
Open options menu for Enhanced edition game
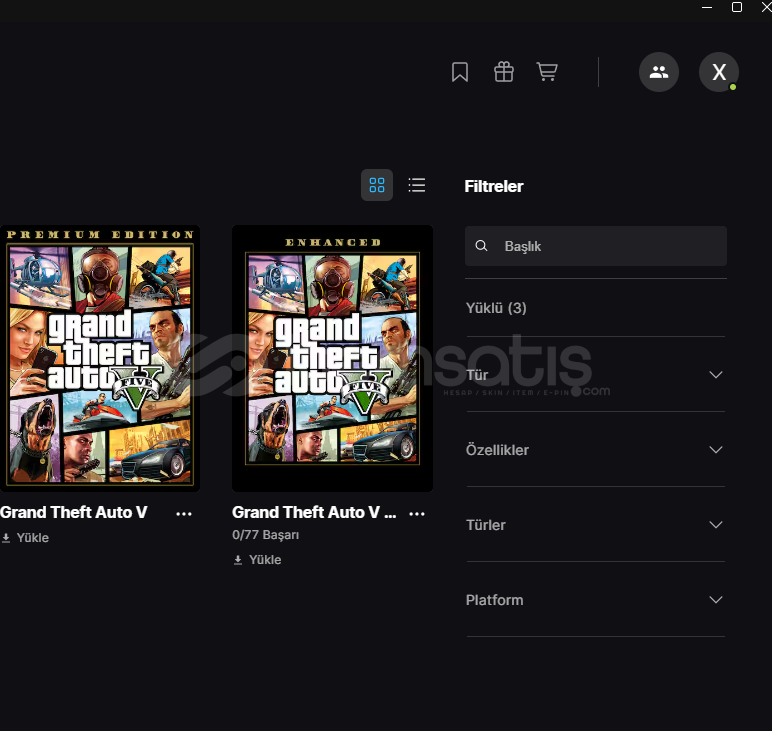[x=417, y=513]
